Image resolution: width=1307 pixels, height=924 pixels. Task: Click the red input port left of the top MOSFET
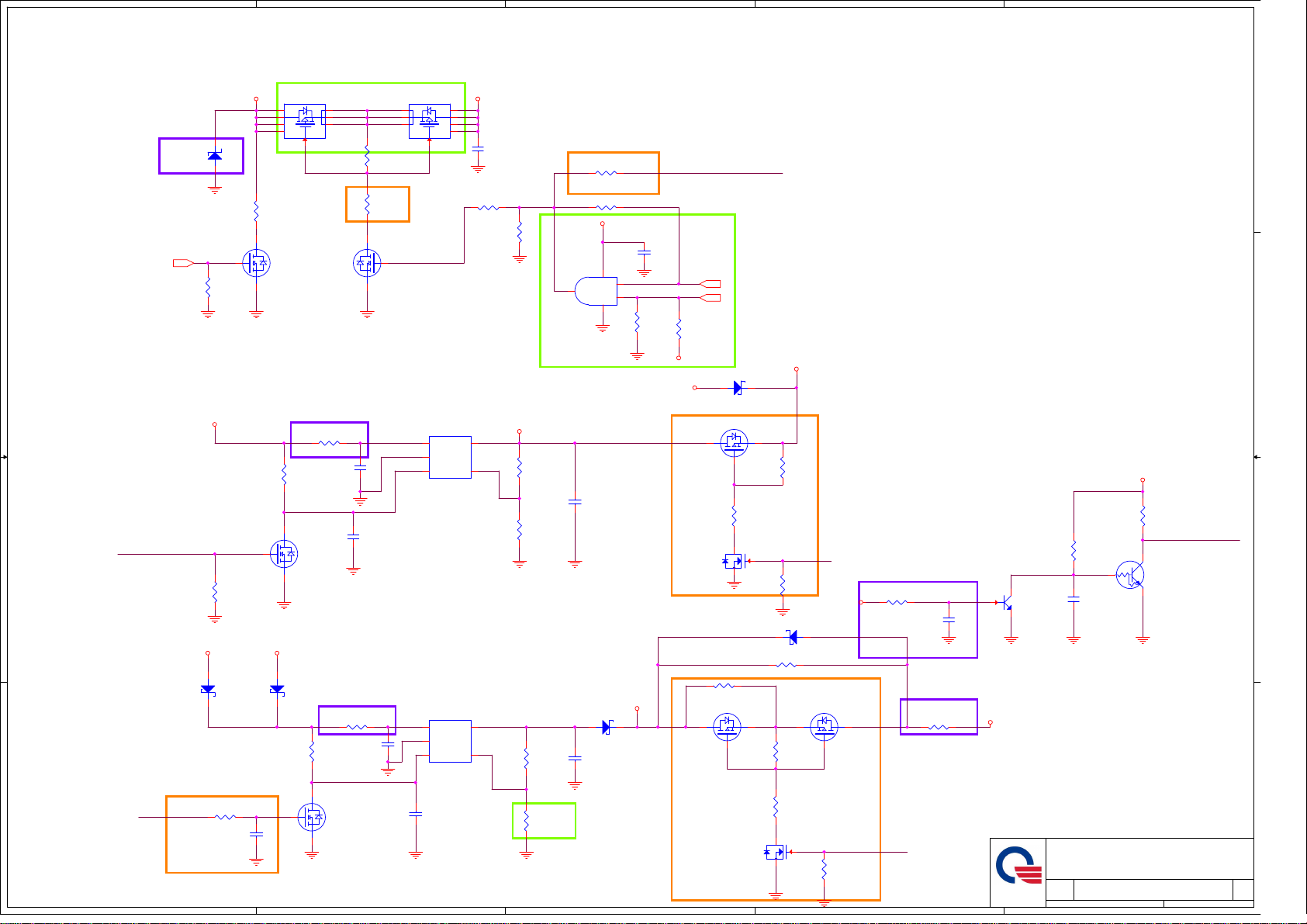point(183,263)
